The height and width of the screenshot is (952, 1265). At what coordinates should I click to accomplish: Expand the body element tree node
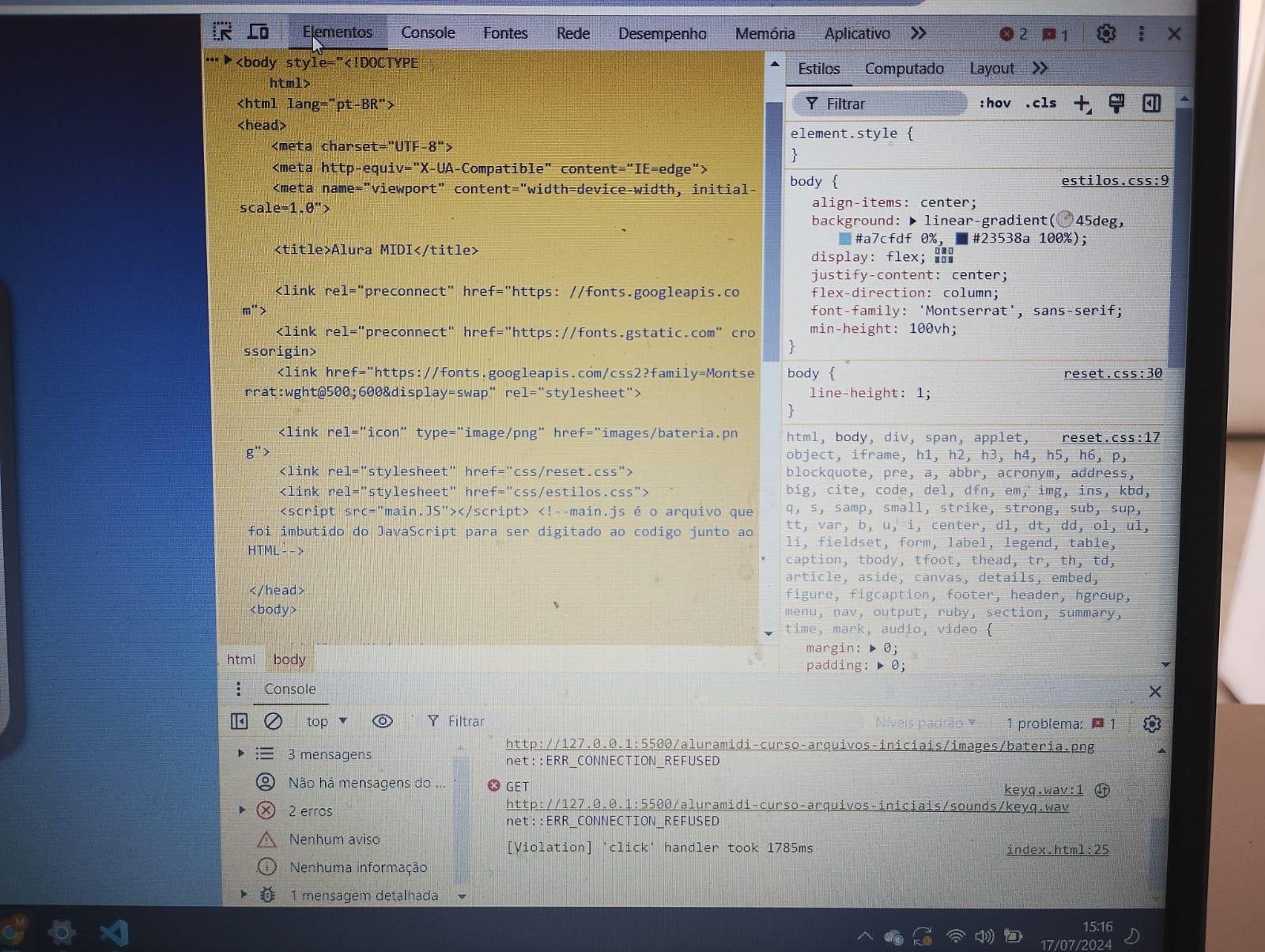coord(228,60)
